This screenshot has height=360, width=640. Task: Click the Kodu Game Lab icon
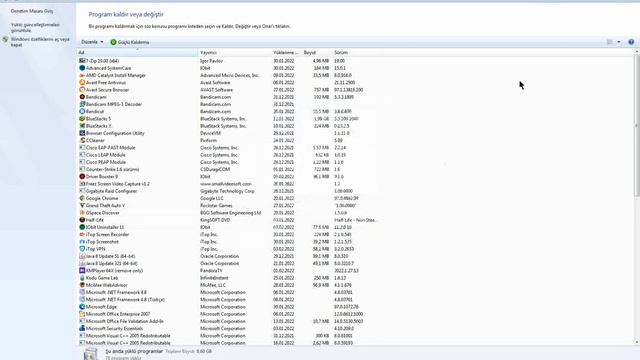click(82, 278)
